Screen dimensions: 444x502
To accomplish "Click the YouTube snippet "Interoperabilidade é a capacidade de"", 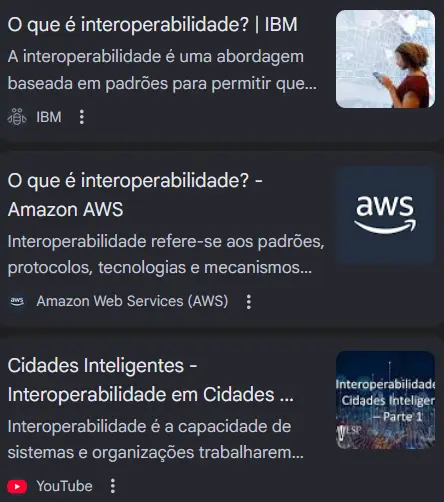I will pyautogui.click(x=156, y=439).
